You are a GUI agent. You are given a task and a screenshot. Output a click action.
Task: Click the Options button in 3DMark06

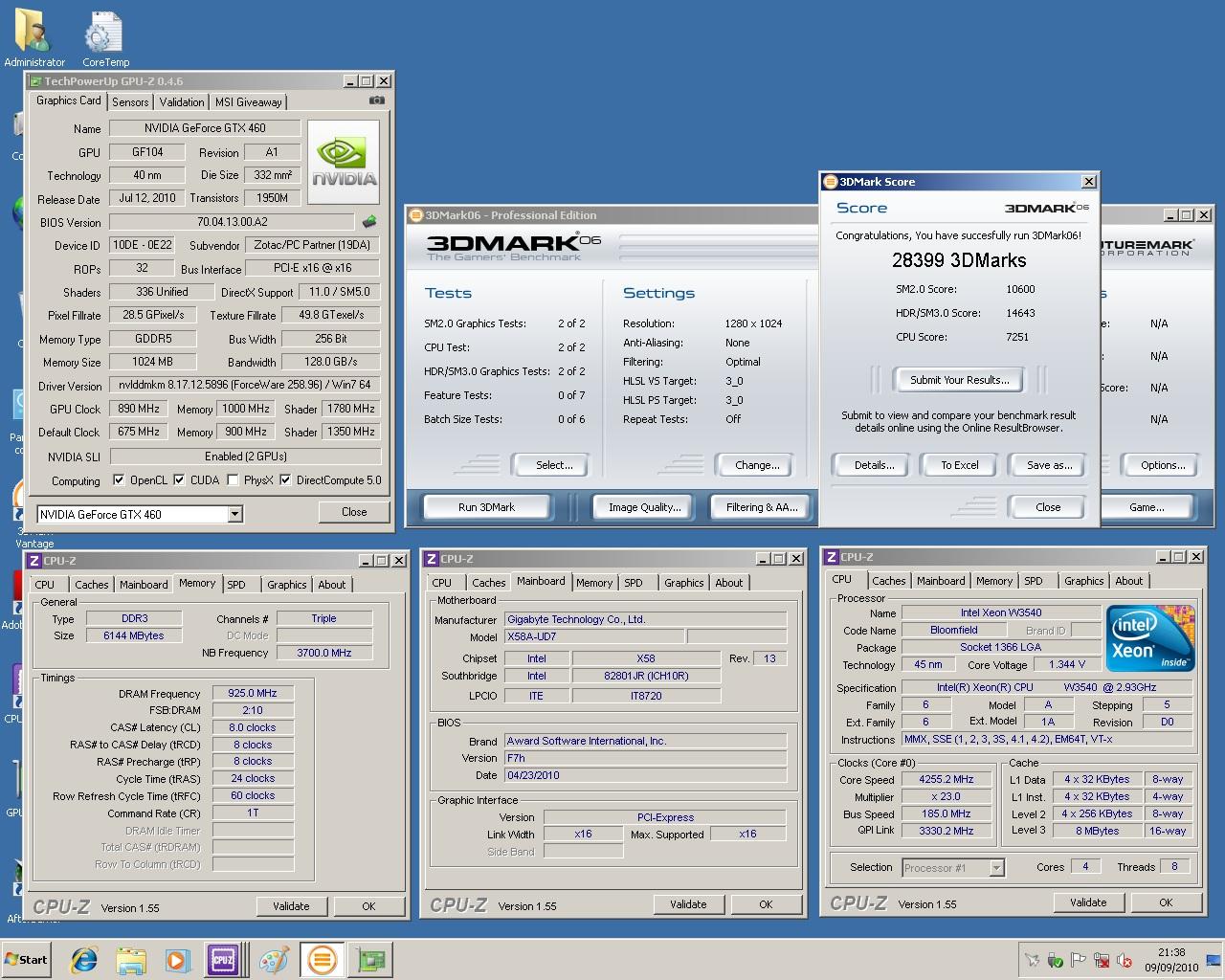1163,465
